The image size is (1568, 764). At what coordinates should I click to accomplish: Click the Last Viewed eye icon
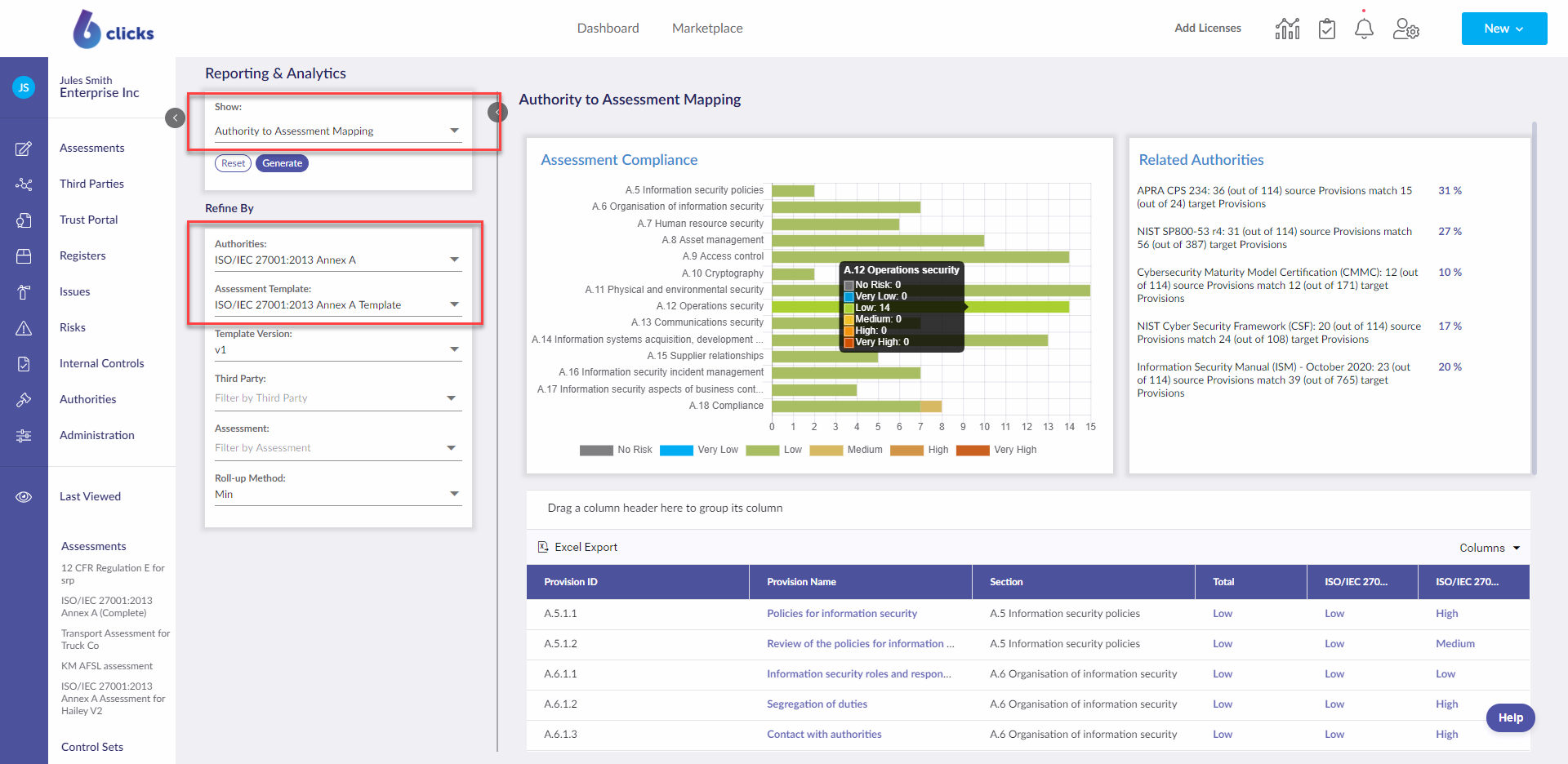point(24,497)
